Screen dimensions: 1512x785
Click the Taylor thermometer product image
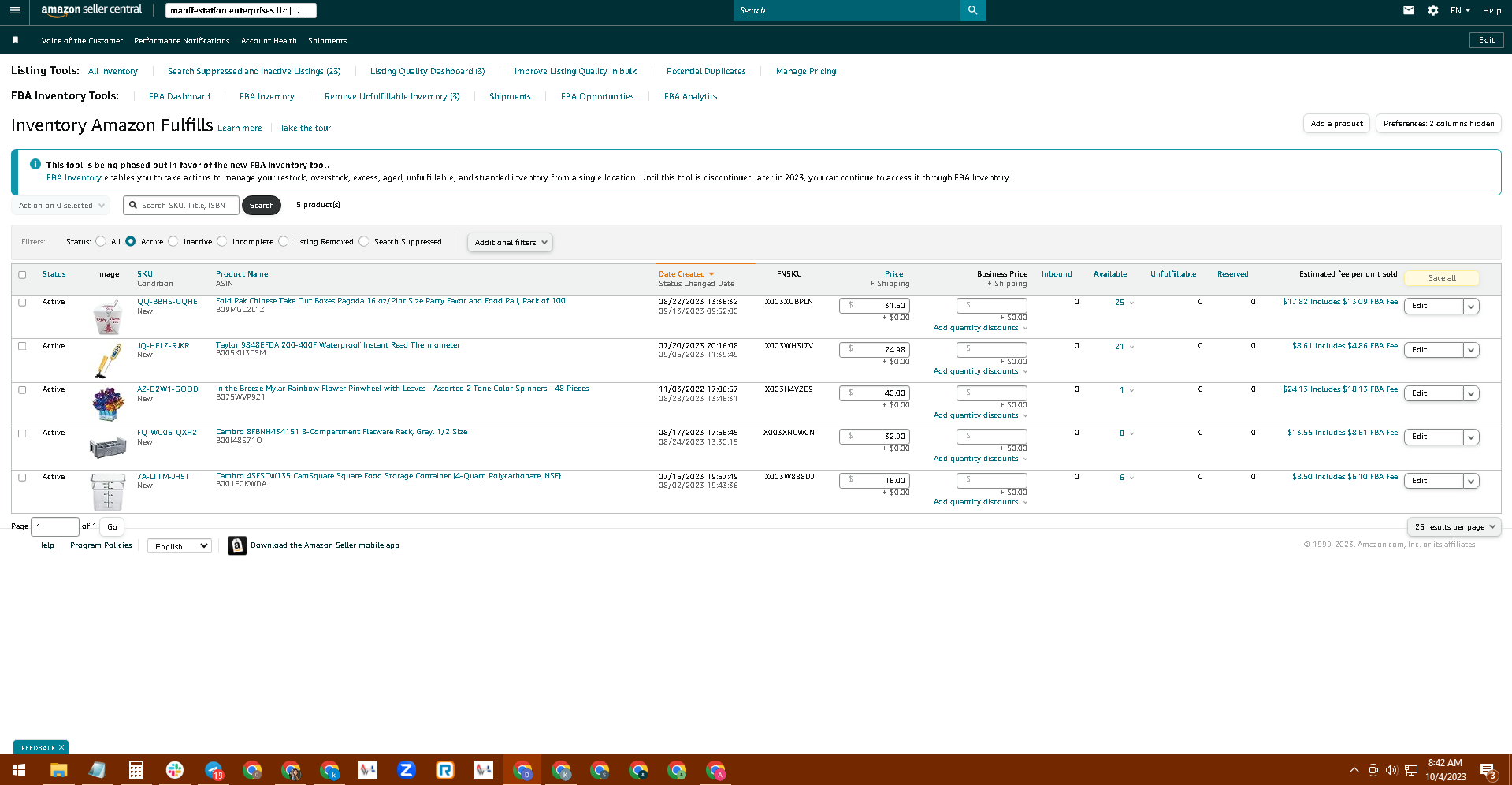(x=108, y=360)
